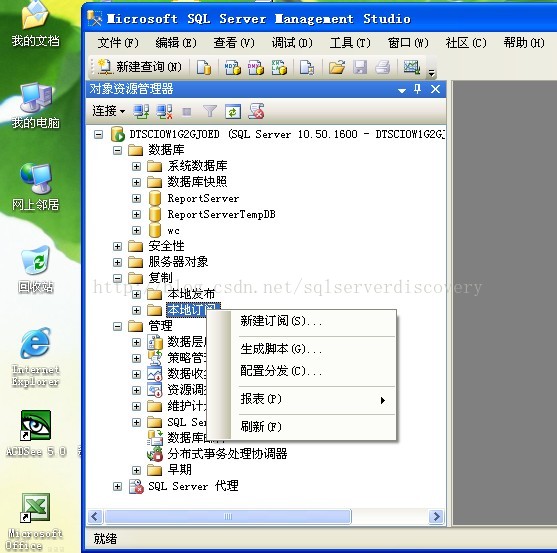Viewport: 557px width, 553px height.
Task: Collapse the 复制 folder node
Action: (x=117, y=278)
